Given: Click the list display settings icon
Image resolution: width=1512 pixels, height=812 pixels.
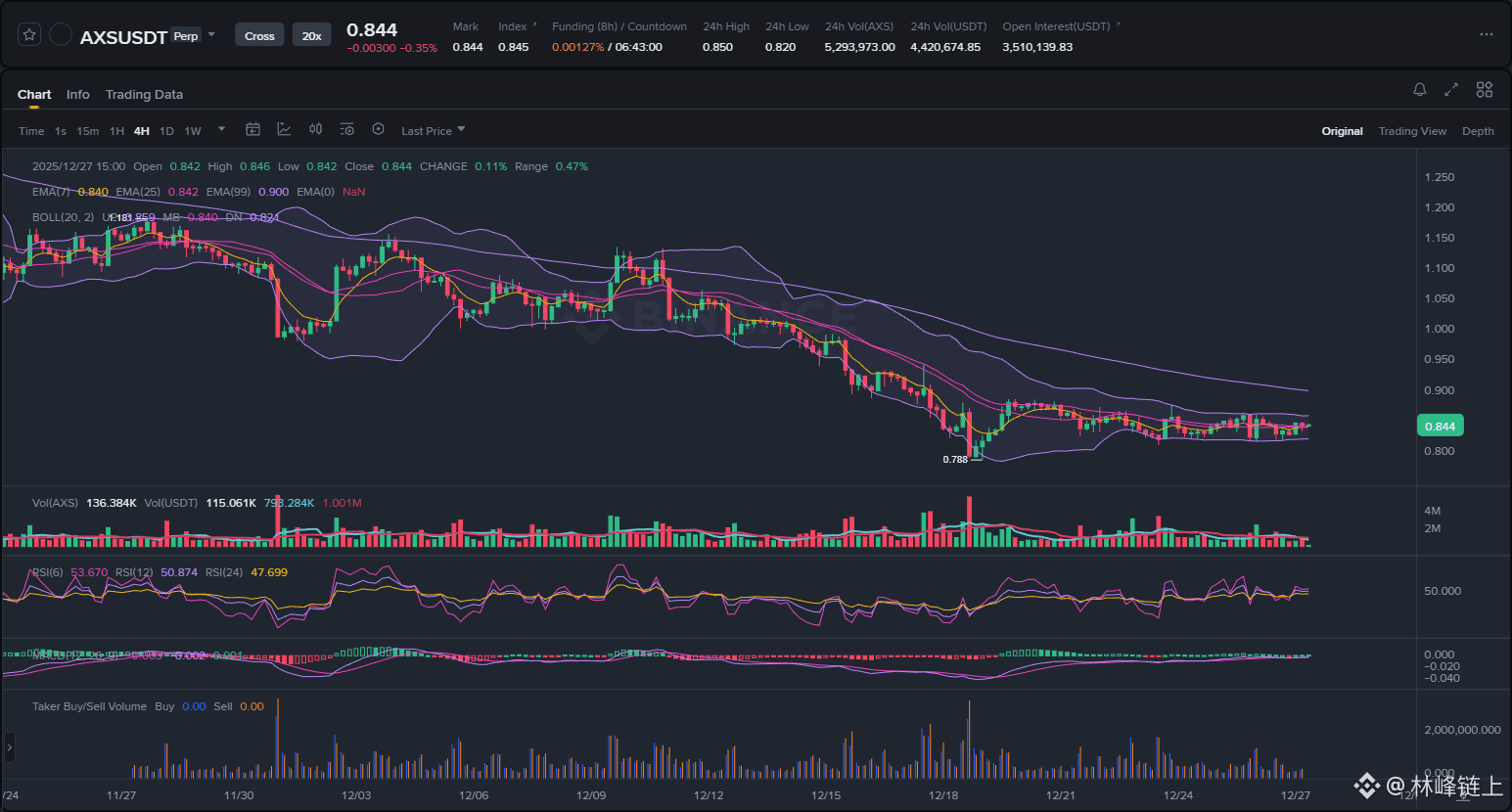Looking at the screenshot, I should pyautogui.click(x=346, y=129).
